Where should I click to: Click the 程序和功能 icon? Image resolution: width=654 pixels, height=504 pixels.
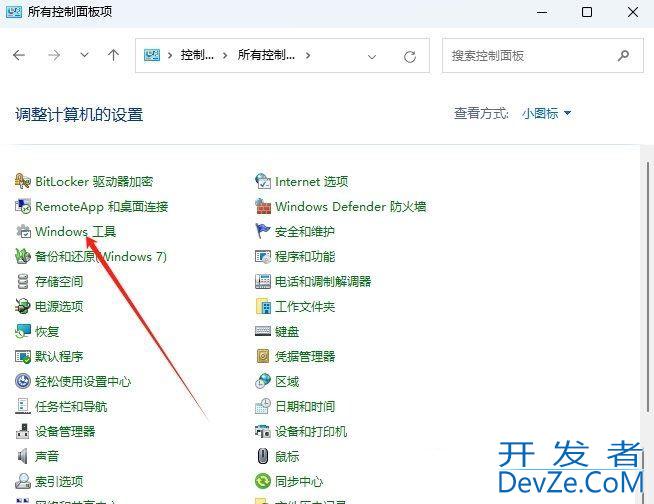tap(263, 257)
